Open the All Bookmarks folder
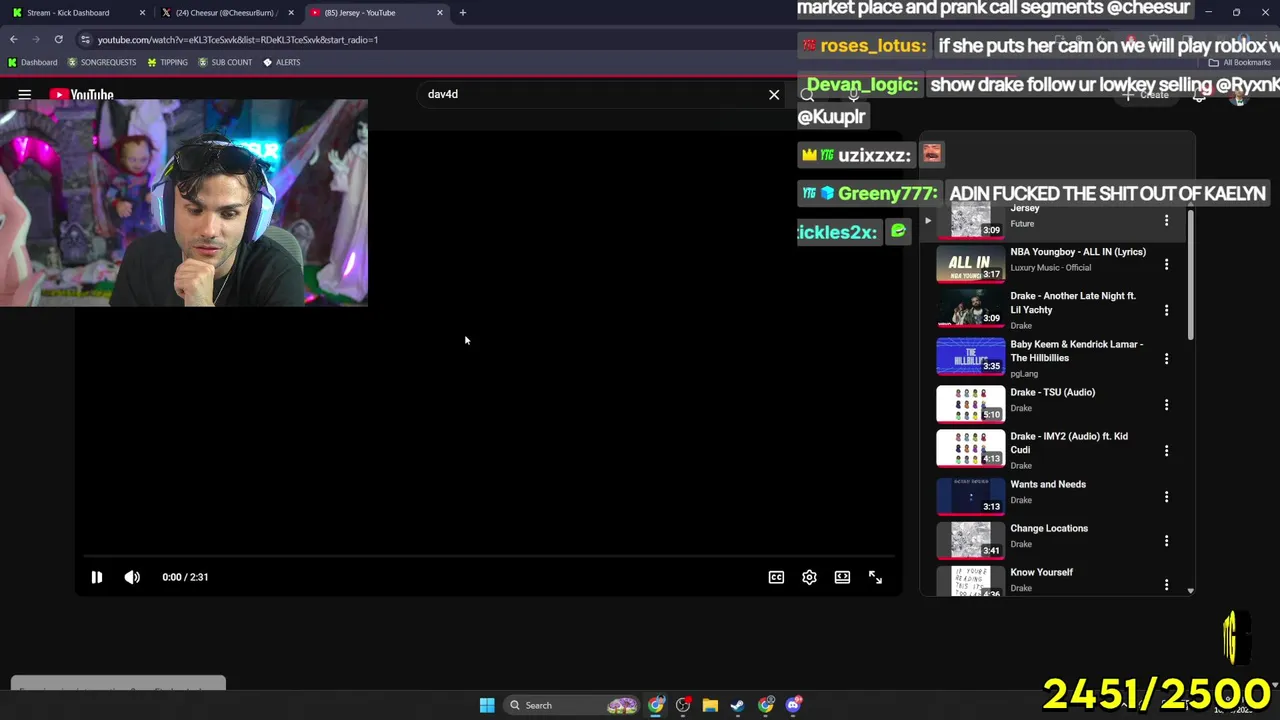The image size is (1280, 720). 1240,62
